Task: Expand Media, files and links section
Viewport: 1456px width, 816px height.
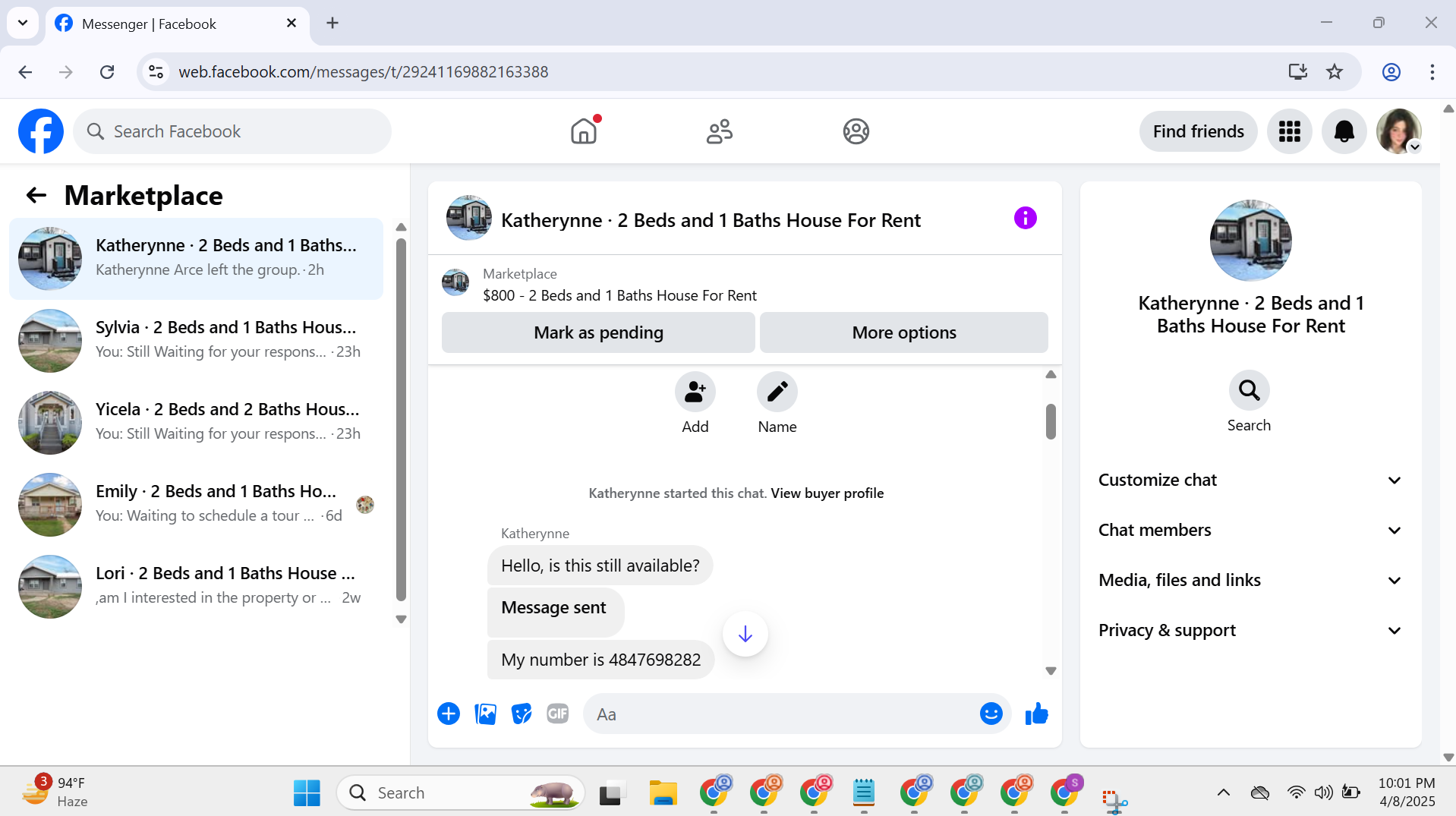Action: [1250, 580]
